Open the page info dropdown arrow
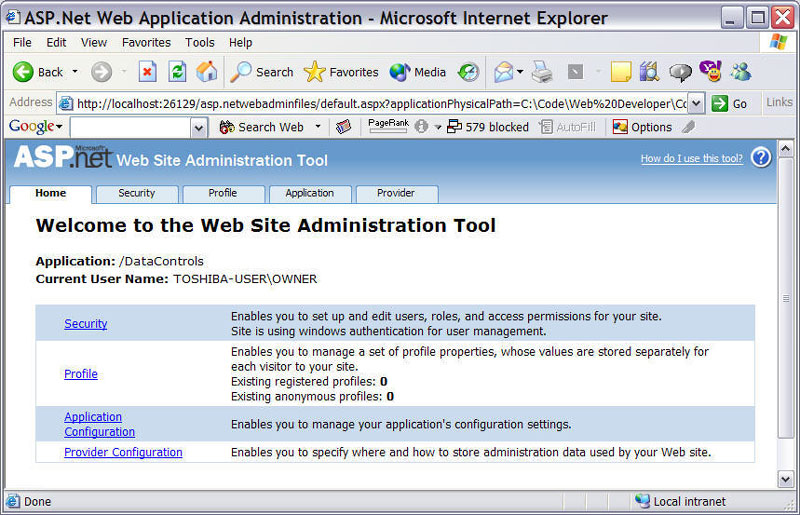 pyautogui.click(x=437, y=127)
